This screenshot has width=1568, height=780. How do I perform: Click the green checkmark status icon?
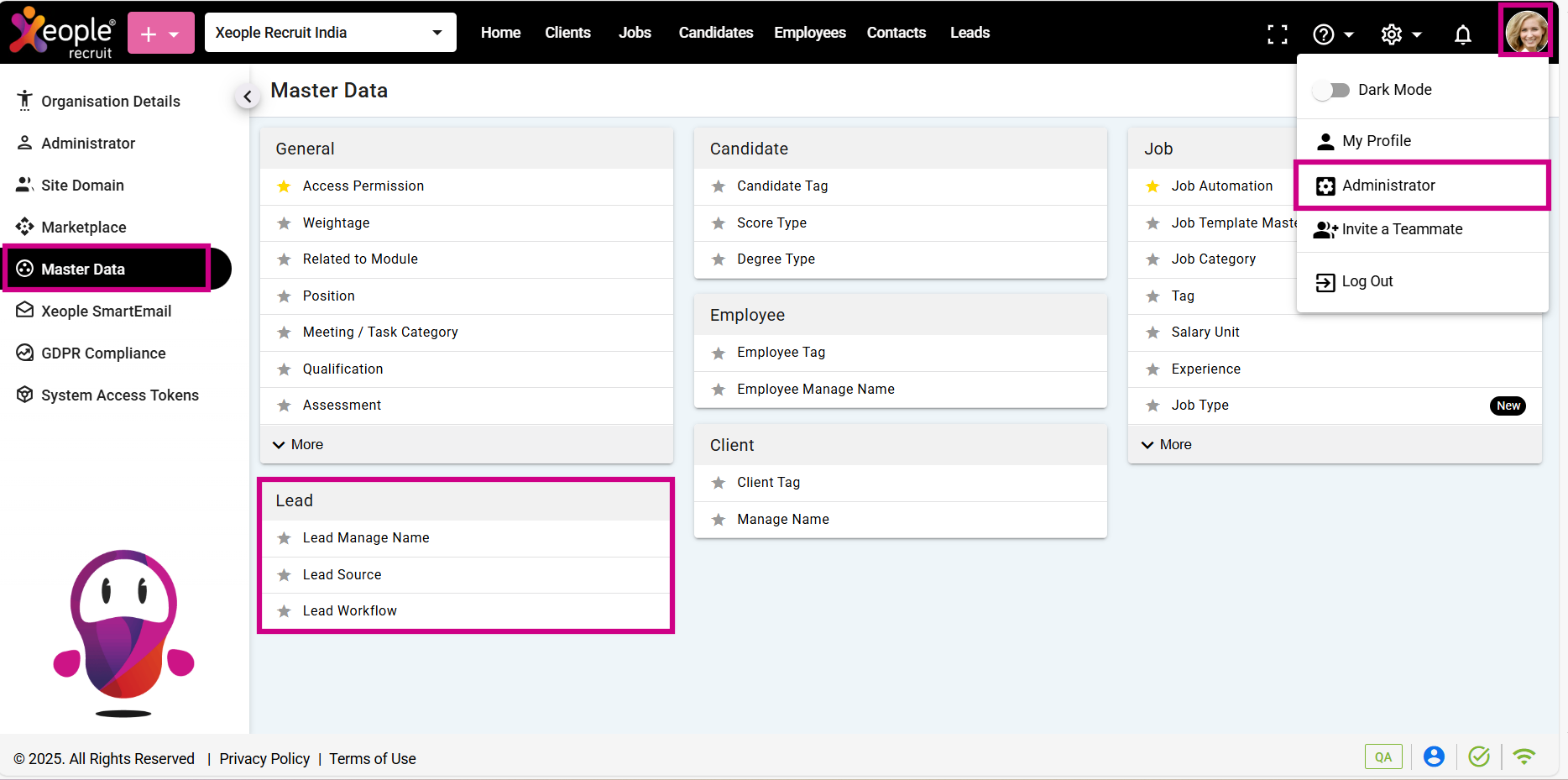pyautogui.click(x=1479, y=756)
